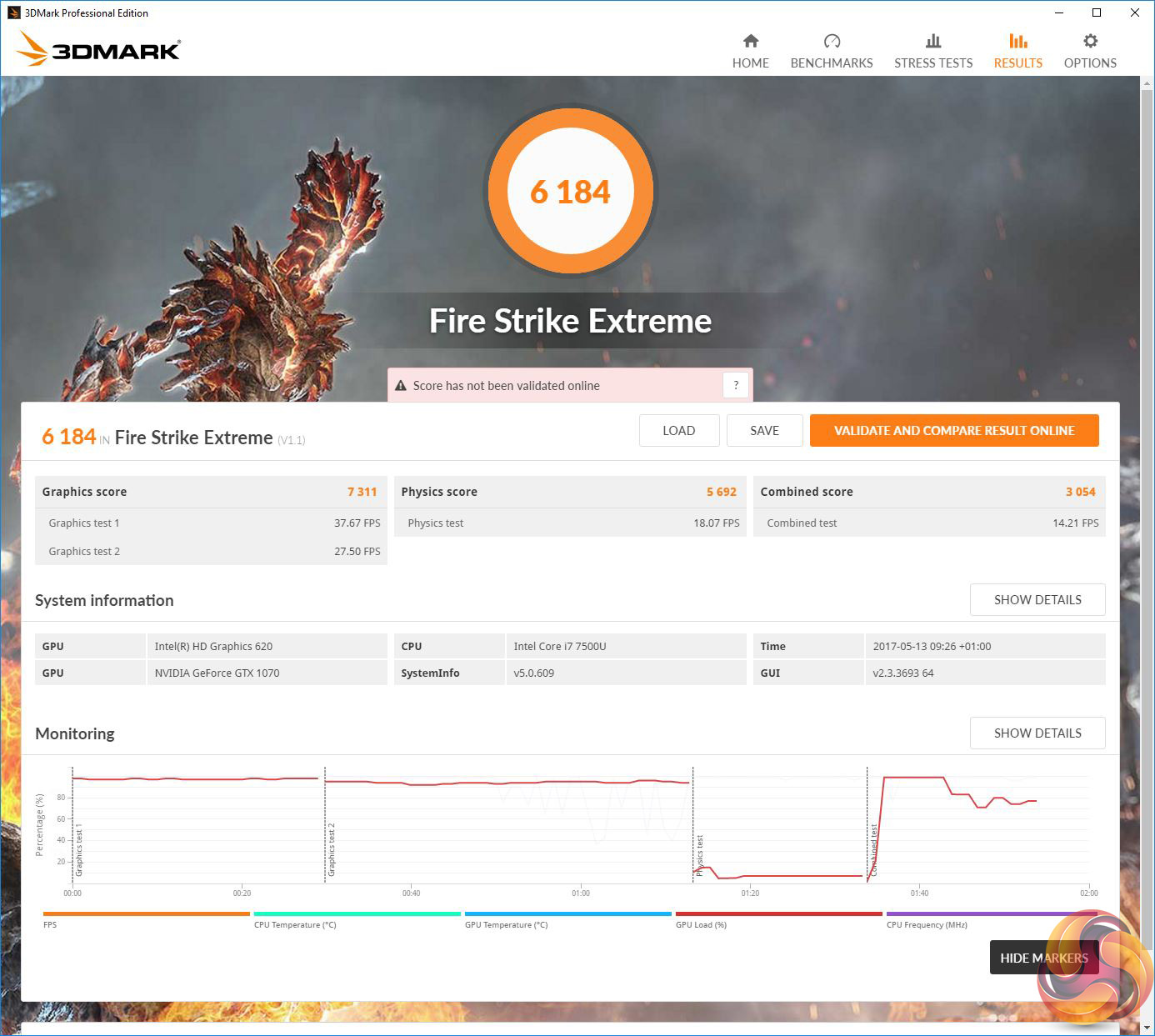The height and width of the screenshot is (1036, 1155).
Task: Click the warning triangle icon in validation banner
Action: [401, 386]
